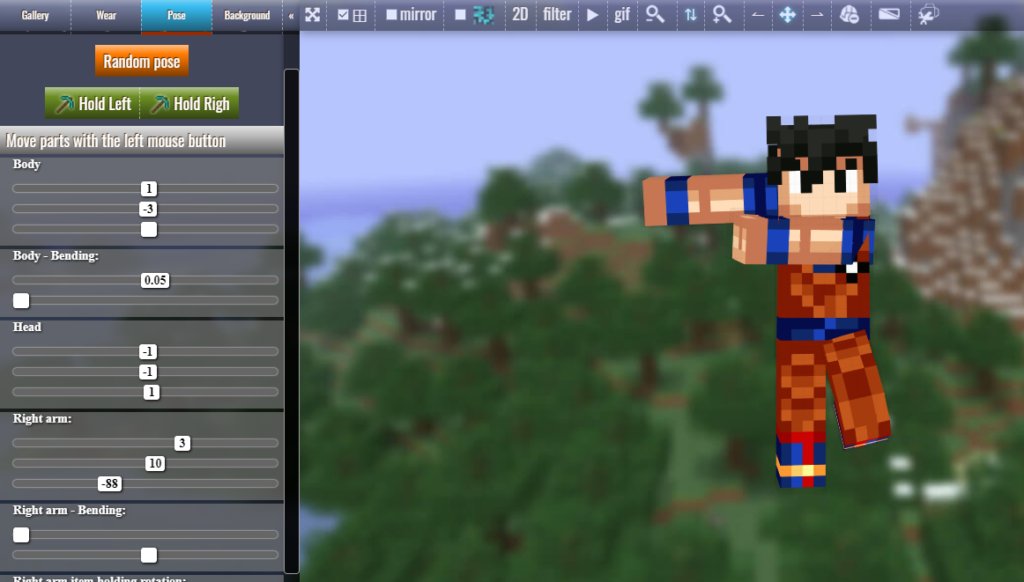Click the 'Head' section label
1024x582 pixels.
[27, 327]
